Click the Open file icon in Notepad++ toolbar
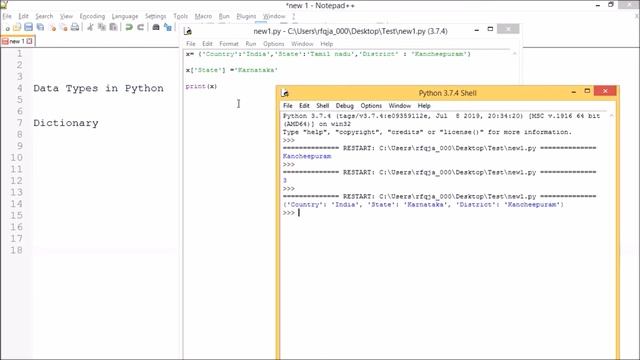 coord(17,27)
